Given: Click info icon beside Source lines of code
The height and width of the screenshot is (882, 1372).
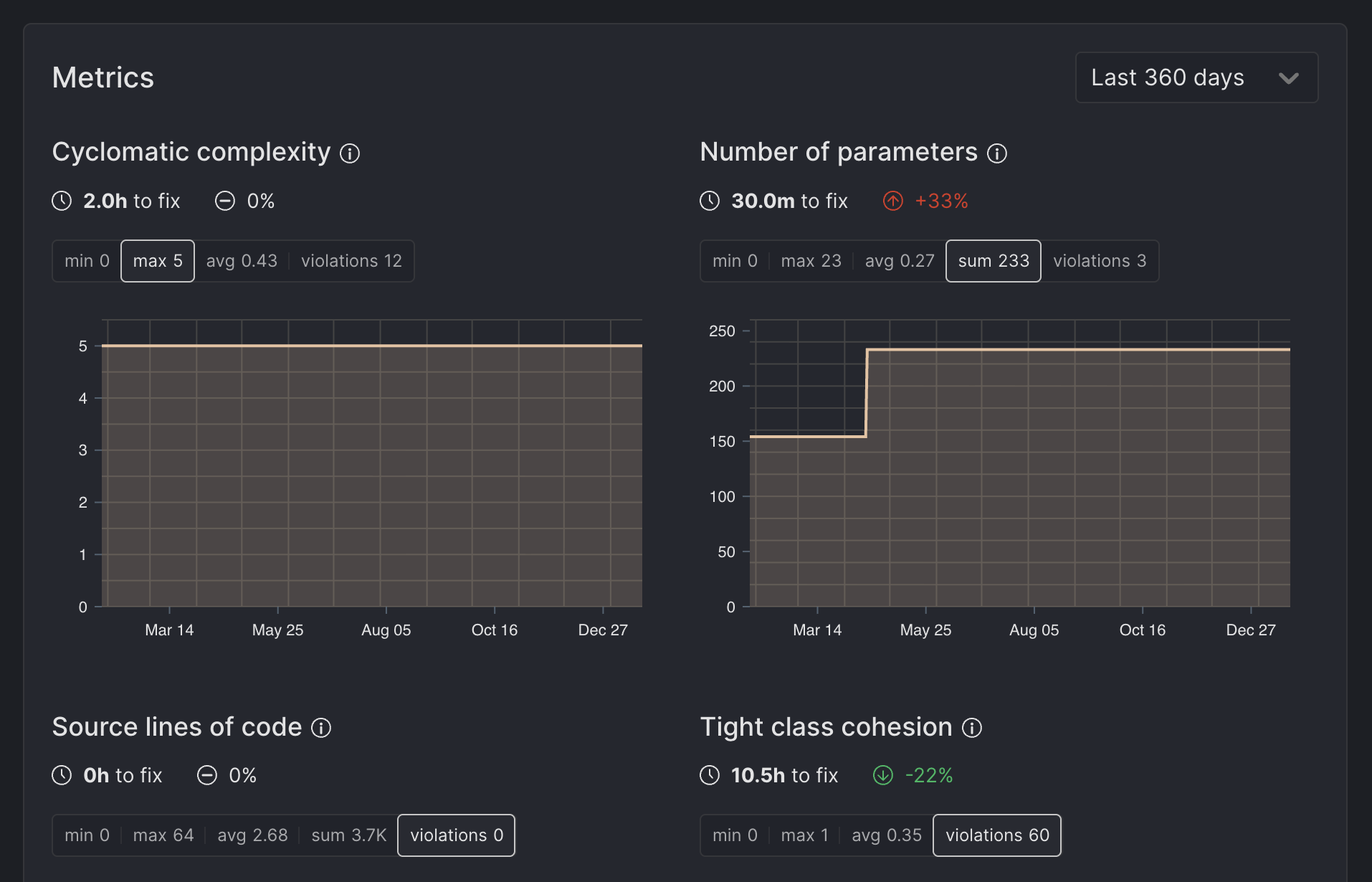Looking at the screenshot, I should pos(321,729).
